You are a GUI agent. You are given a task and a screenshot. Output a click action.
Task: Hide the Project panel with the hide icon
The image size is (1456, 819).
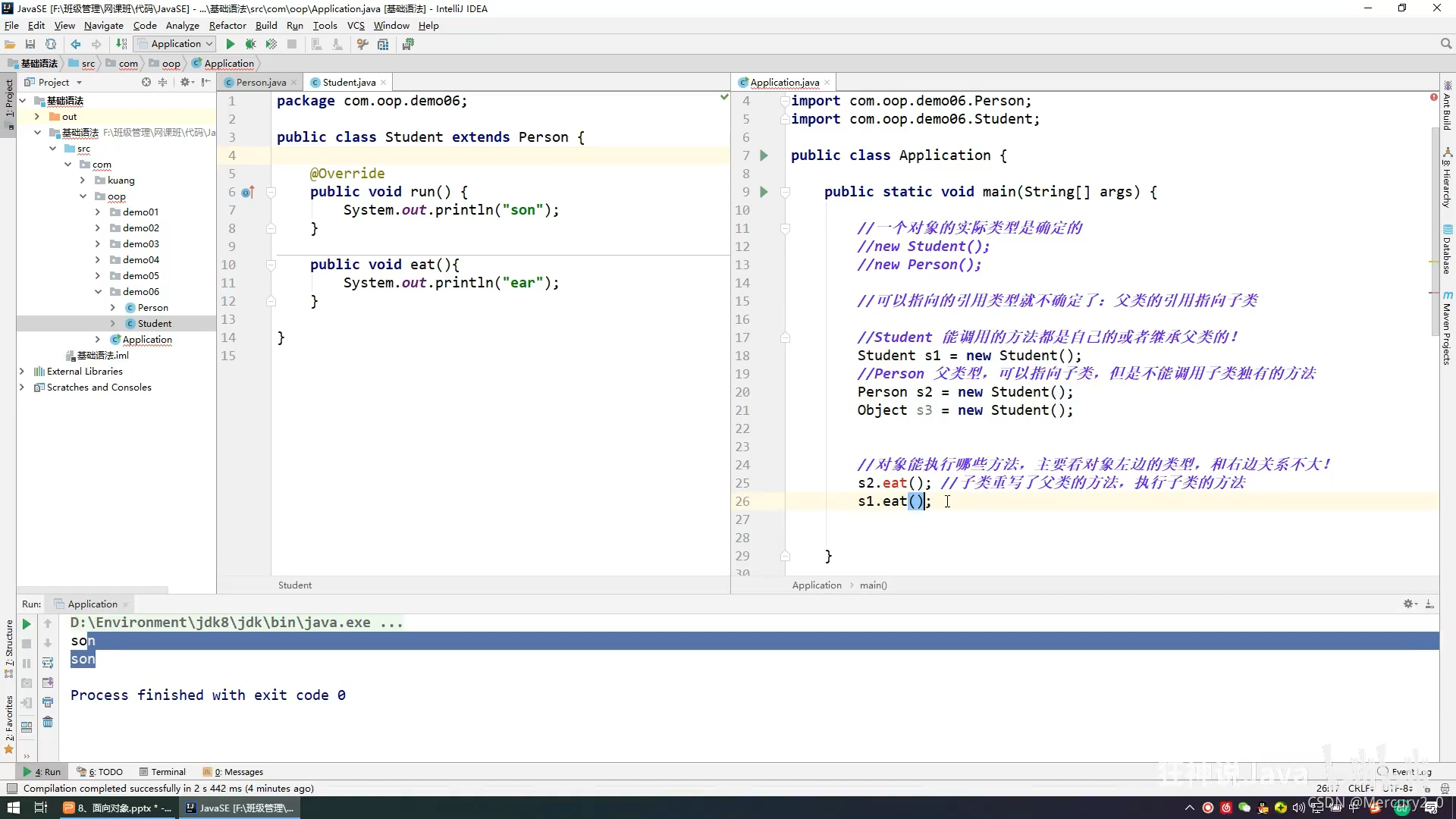tap(206, 82)
